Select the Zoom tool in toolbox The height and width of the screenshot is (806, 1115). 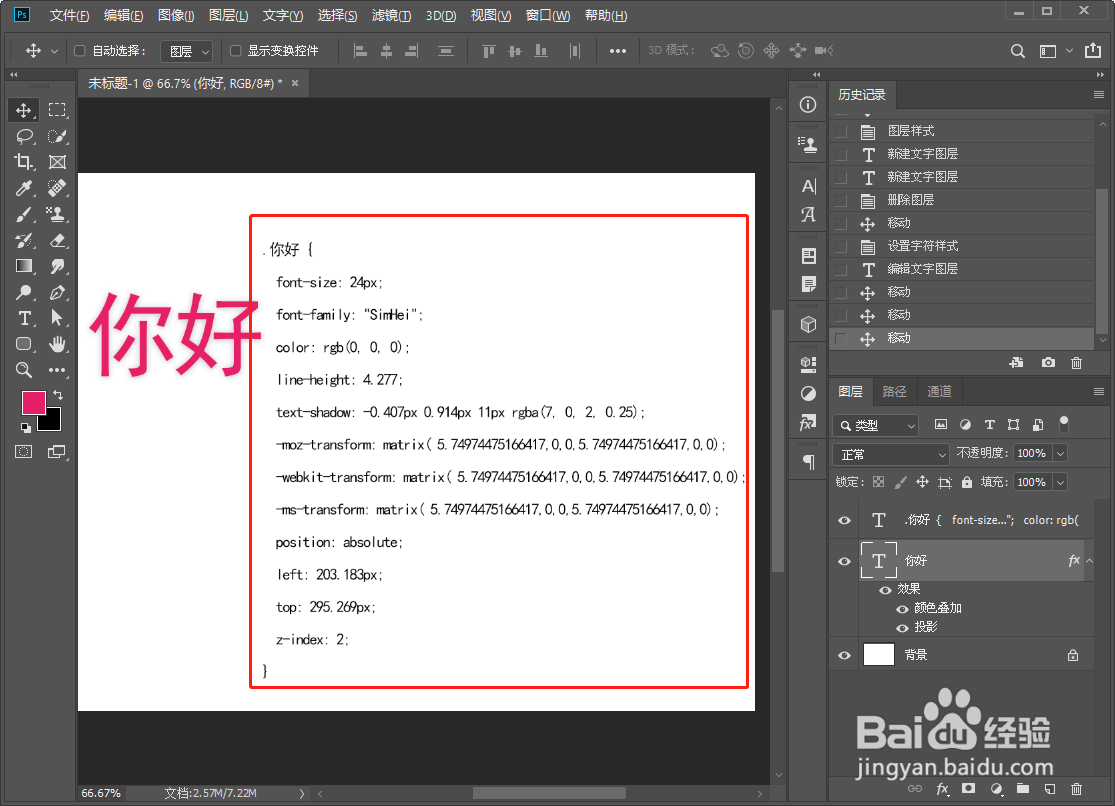(x=23, y=370)
